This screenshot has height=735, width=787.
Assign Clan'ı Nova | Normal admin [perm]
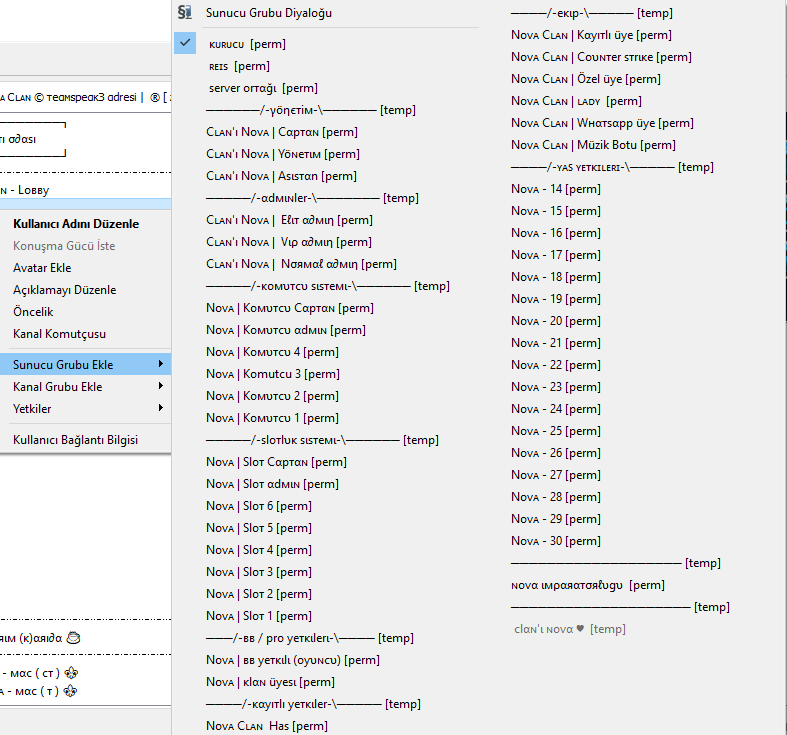(301, 264)
